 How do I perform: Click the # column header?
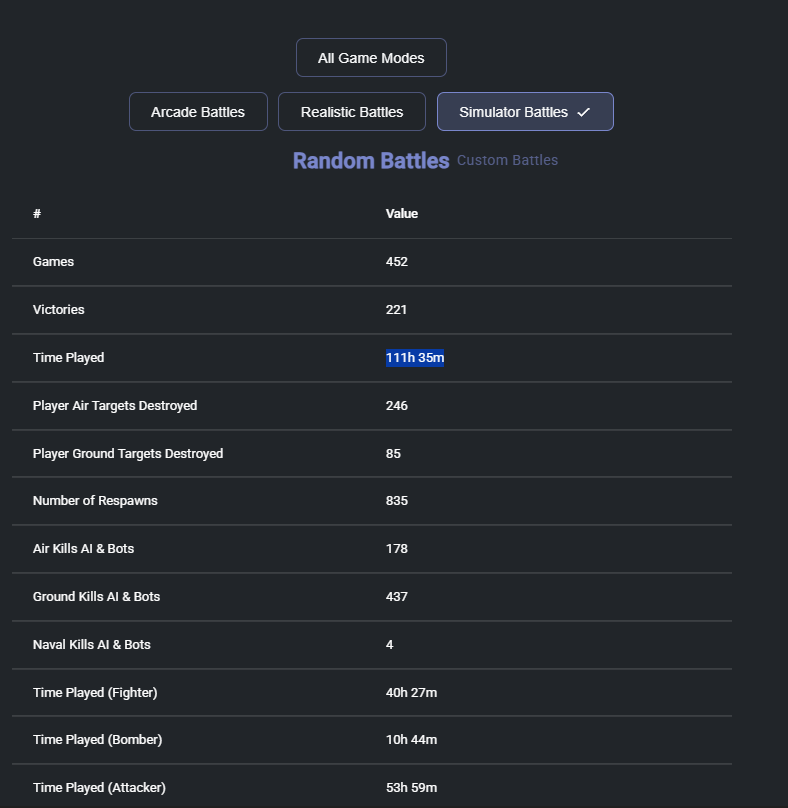tap(37, 214)
